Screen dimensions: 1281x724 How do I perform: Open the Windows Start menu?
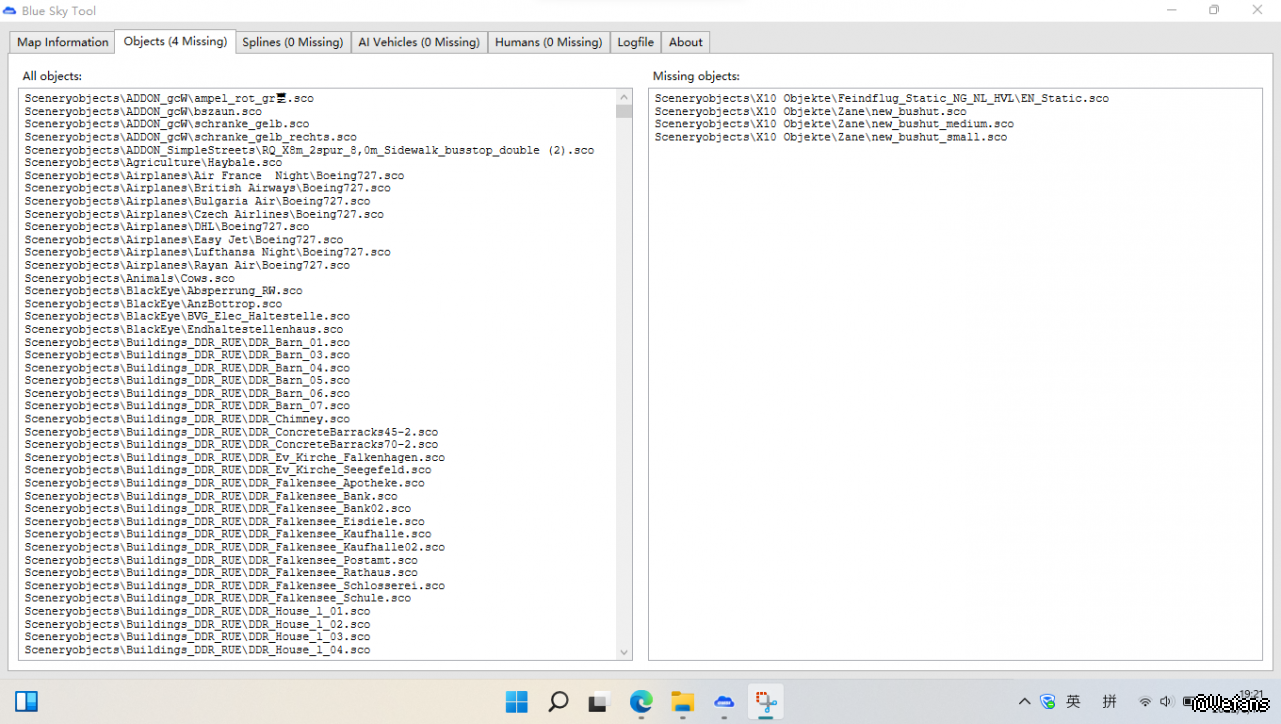517,702
